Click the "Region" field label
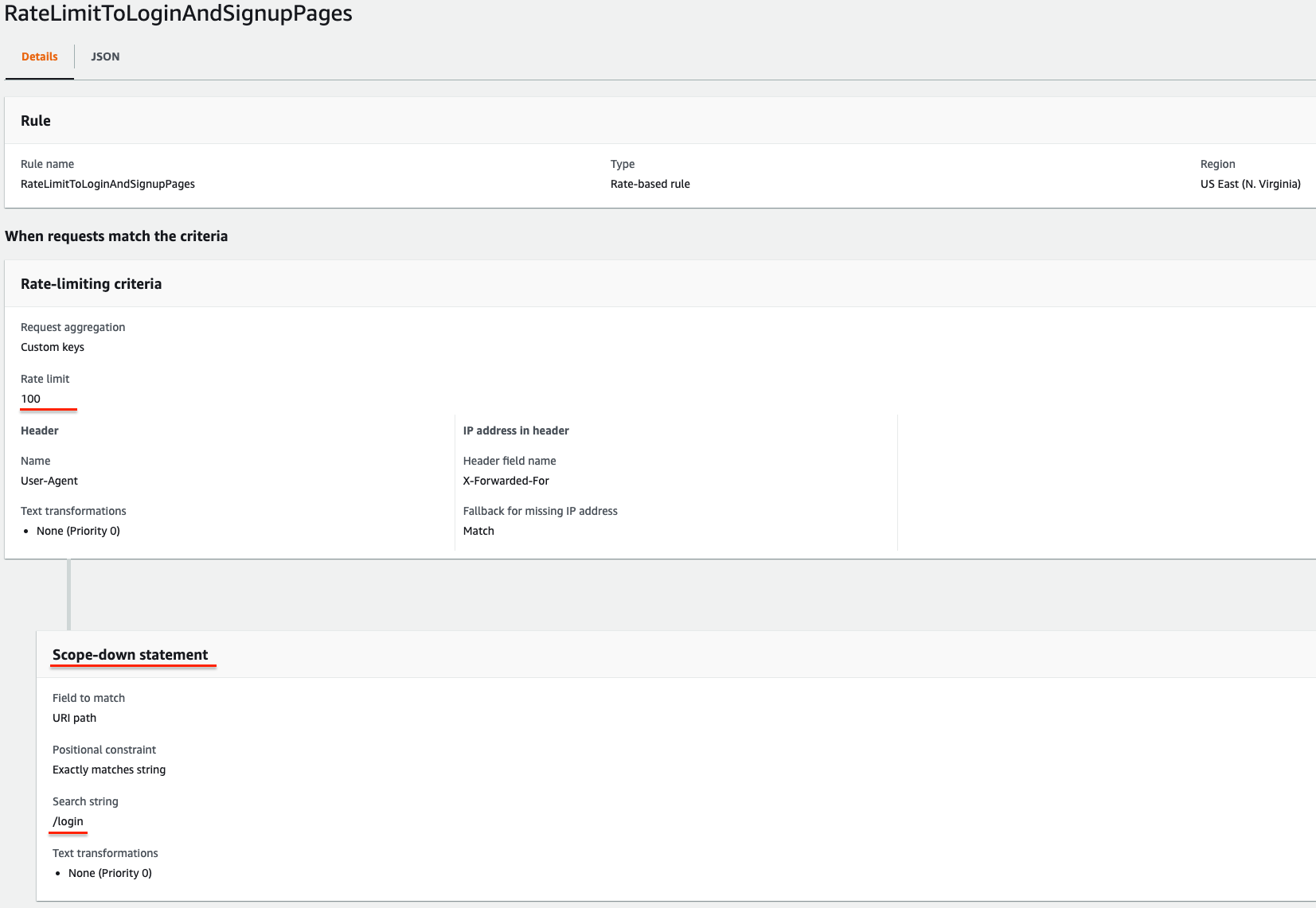Screen dimensions: 1316x908 (1218, 164)
